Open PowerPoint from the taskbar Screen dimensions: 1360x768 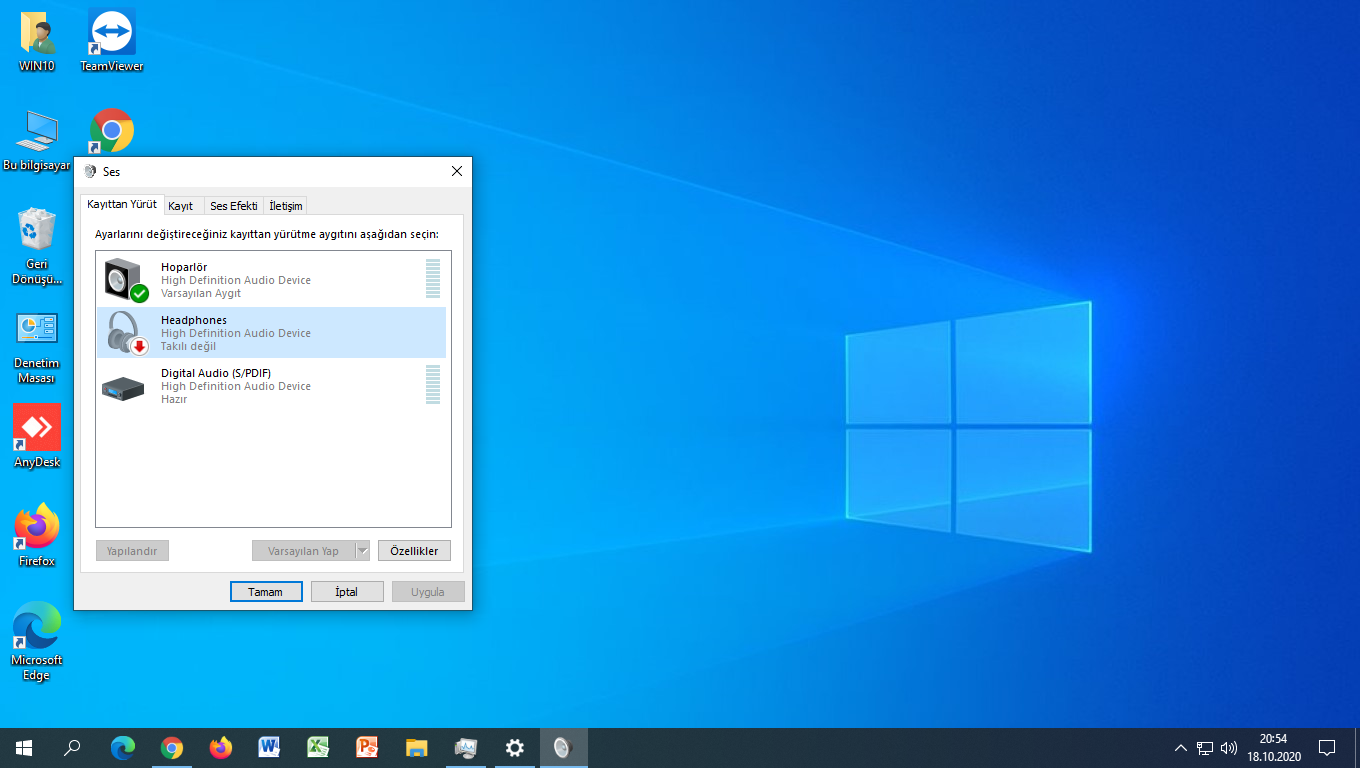click(367, 747)
